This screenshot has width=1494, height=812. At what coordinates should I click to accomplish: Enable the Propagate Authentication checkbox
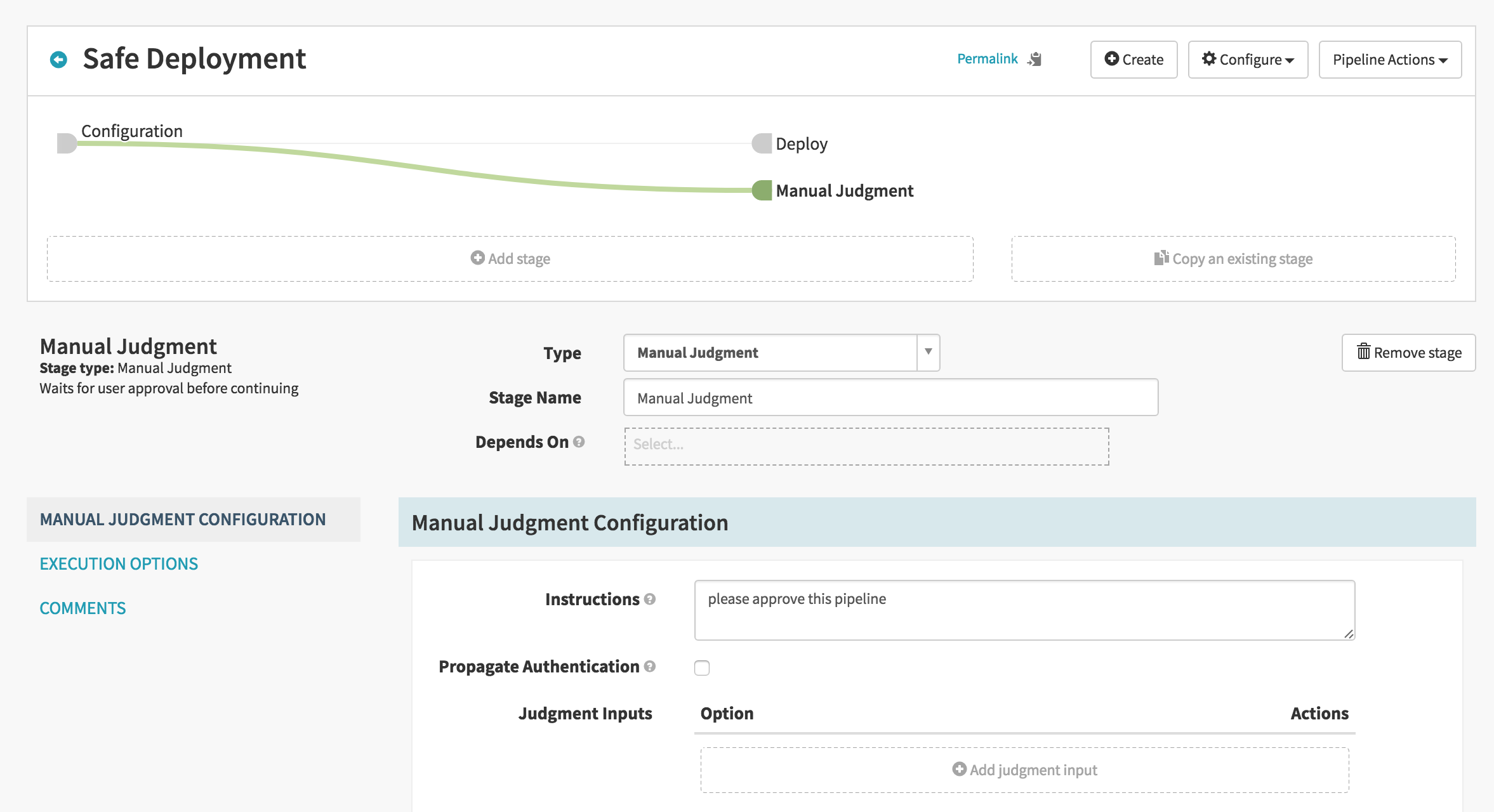pos(702,667)
